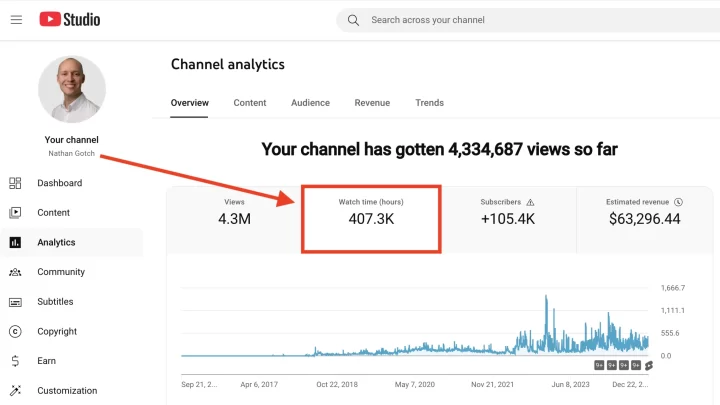
Task: Click the channel profile picture
Action: coord(72,90)
